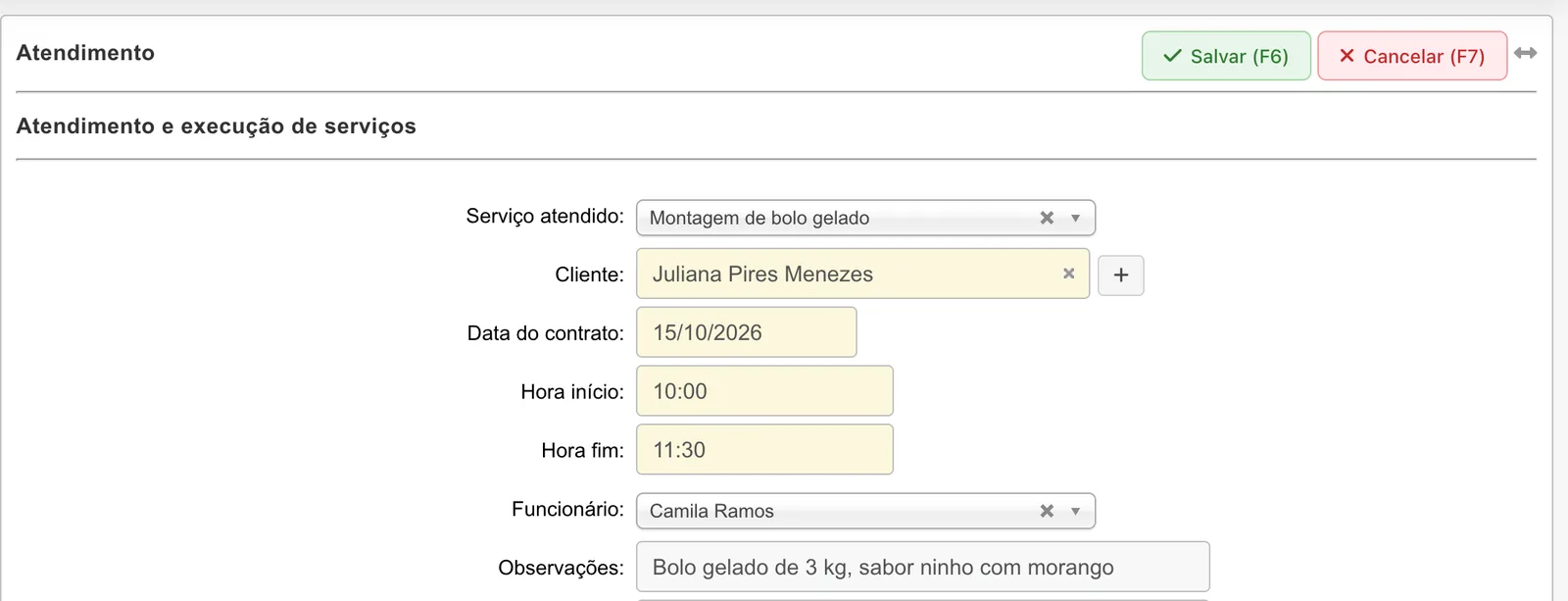The width and height of the screenshot is (1568, 601).
Task: Click the expand-width arrows icon
Action: [1525, 53]
